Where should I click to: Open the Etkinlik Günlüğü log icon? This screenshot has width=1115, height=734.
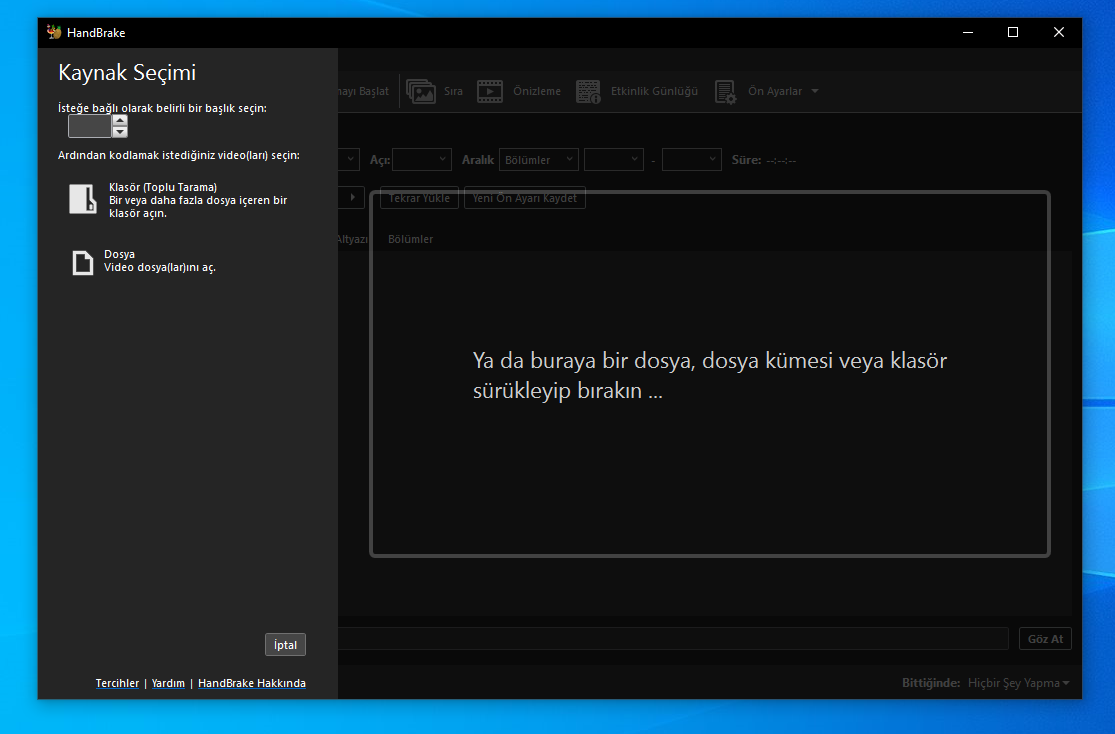pyautogui.click(x=589, y=92)
